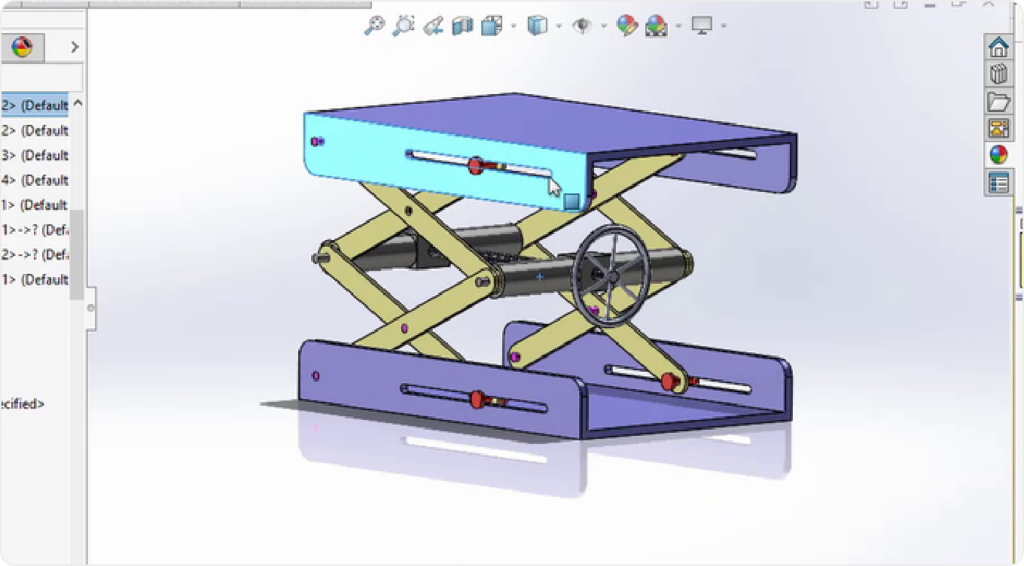Open SolidWorks Resources home in task pane
Image resolution: width=1024 pixels, height=566 pixels.
(998, 47)
